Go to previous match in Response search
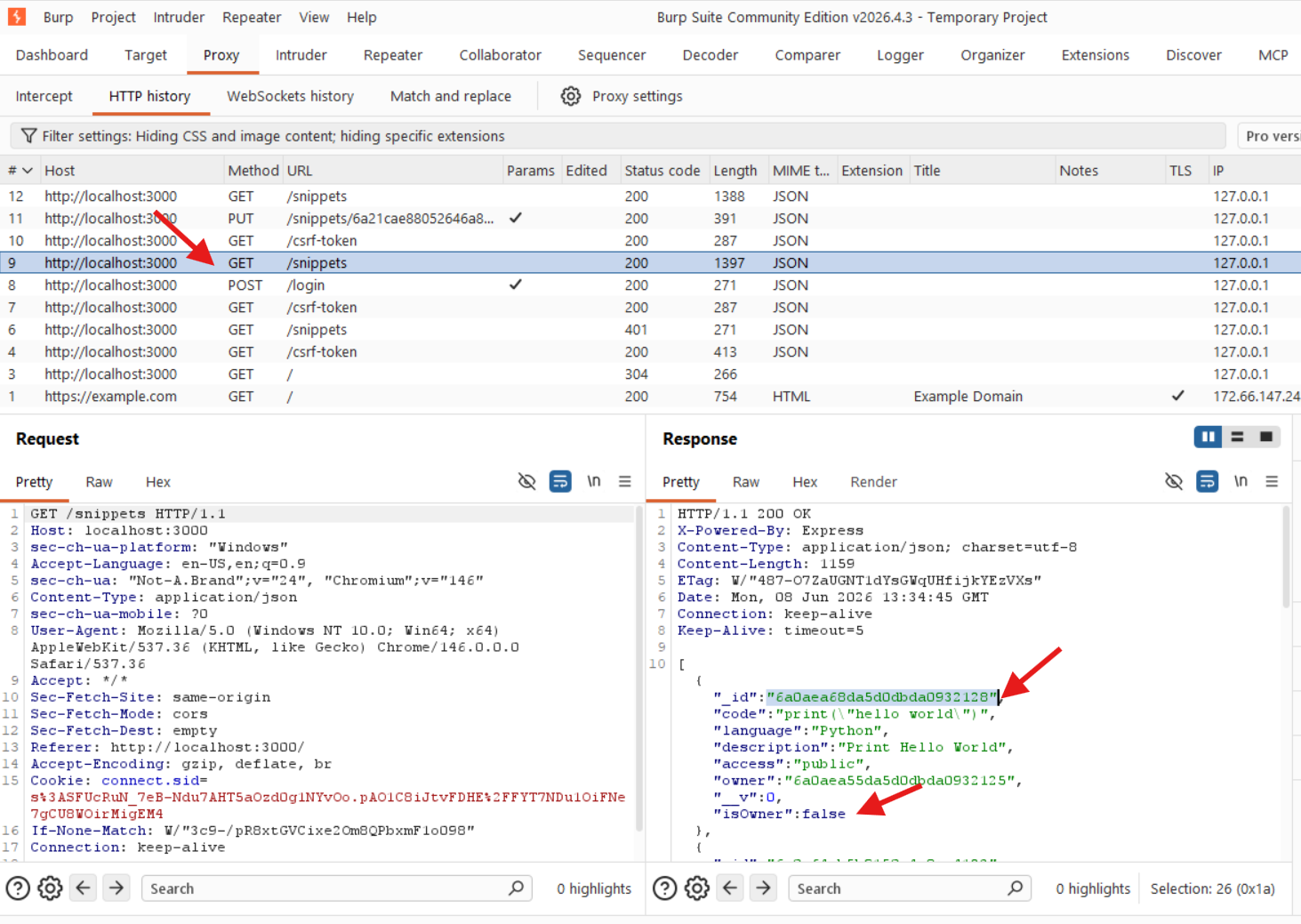The height and width of the screenshot is (924, 1301). 730,888
